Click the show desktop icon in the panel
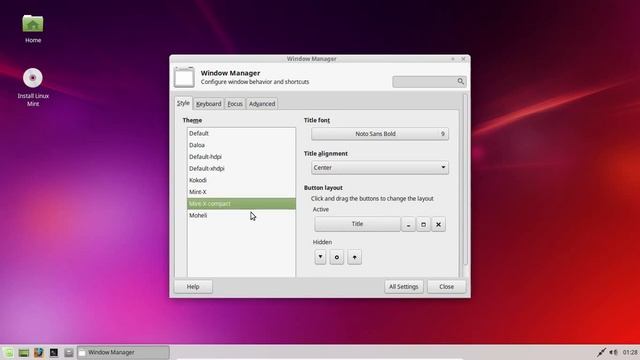The height and width of the screenshot is (360, 640). (x=23, y=352)
